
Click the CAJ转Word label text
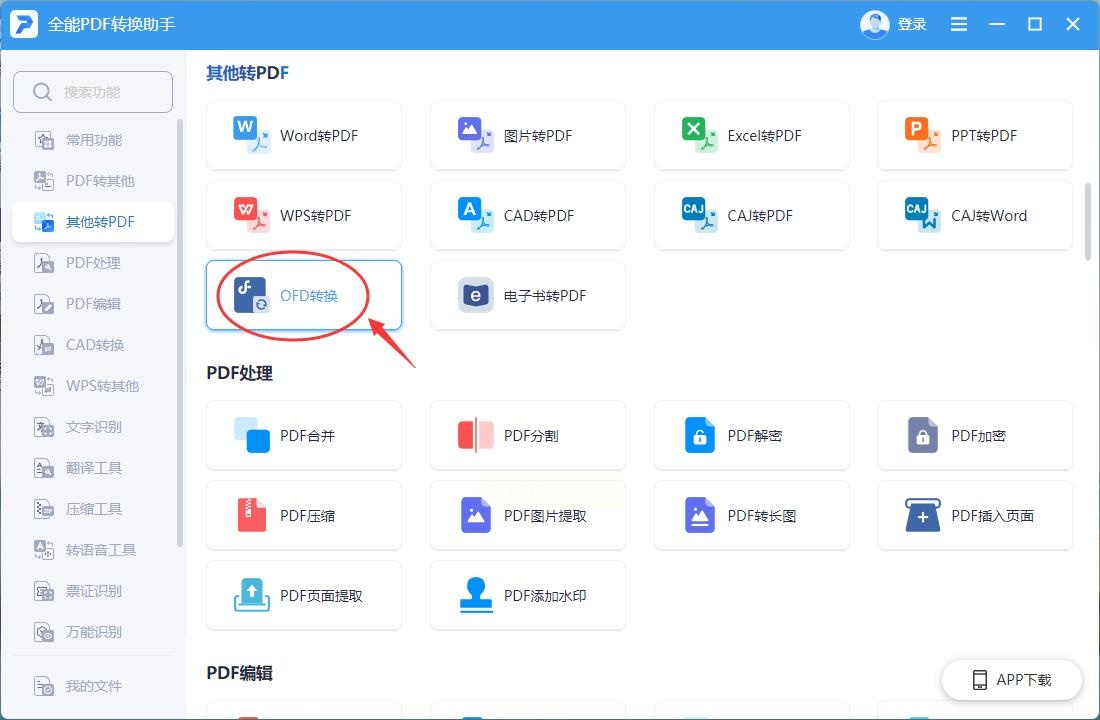[x=989, y=215]
